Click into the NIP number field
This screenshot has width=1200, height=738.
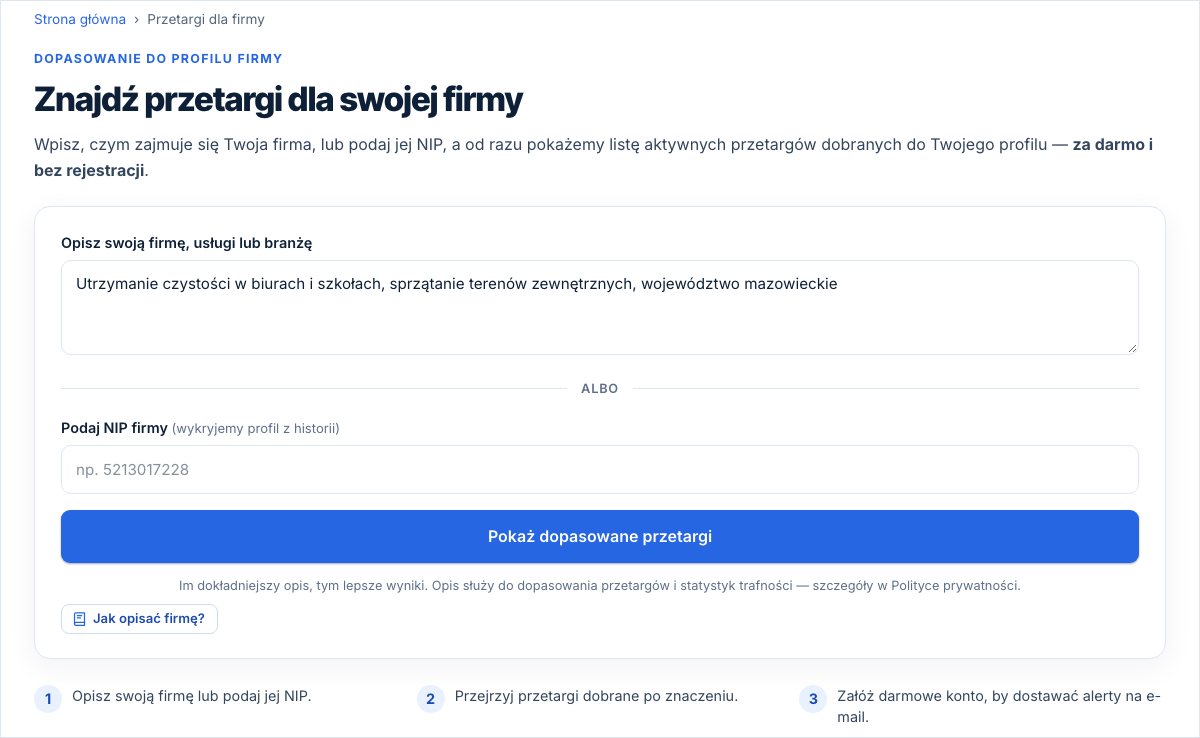[x=600, y=469]
